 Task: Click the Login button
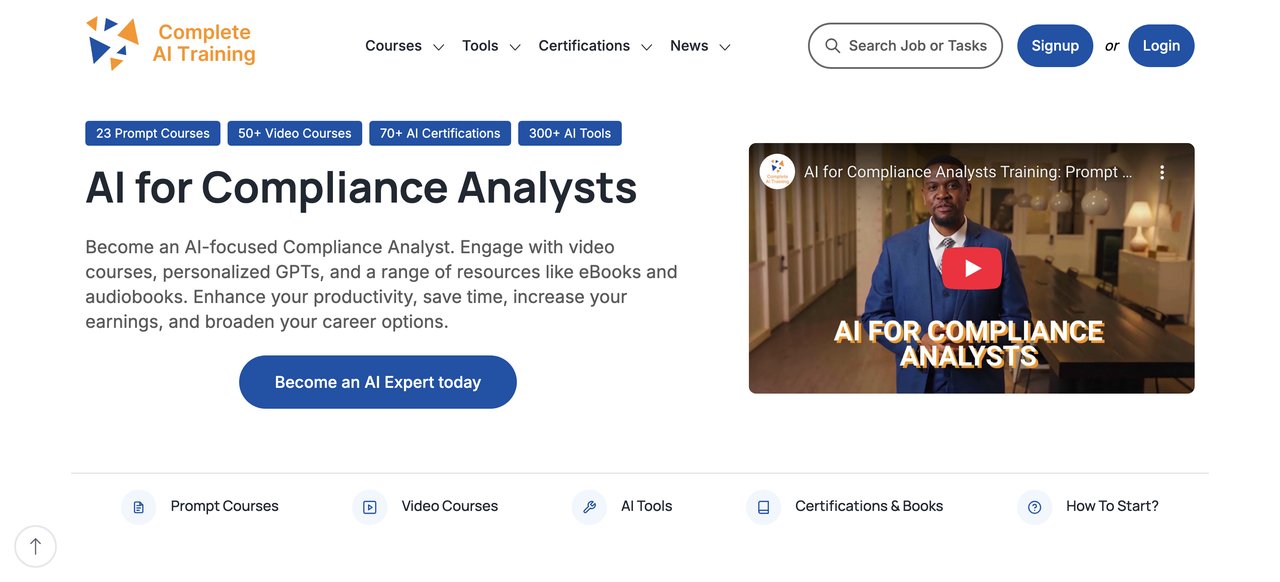pyautogui.click(x=1161, y=46)
